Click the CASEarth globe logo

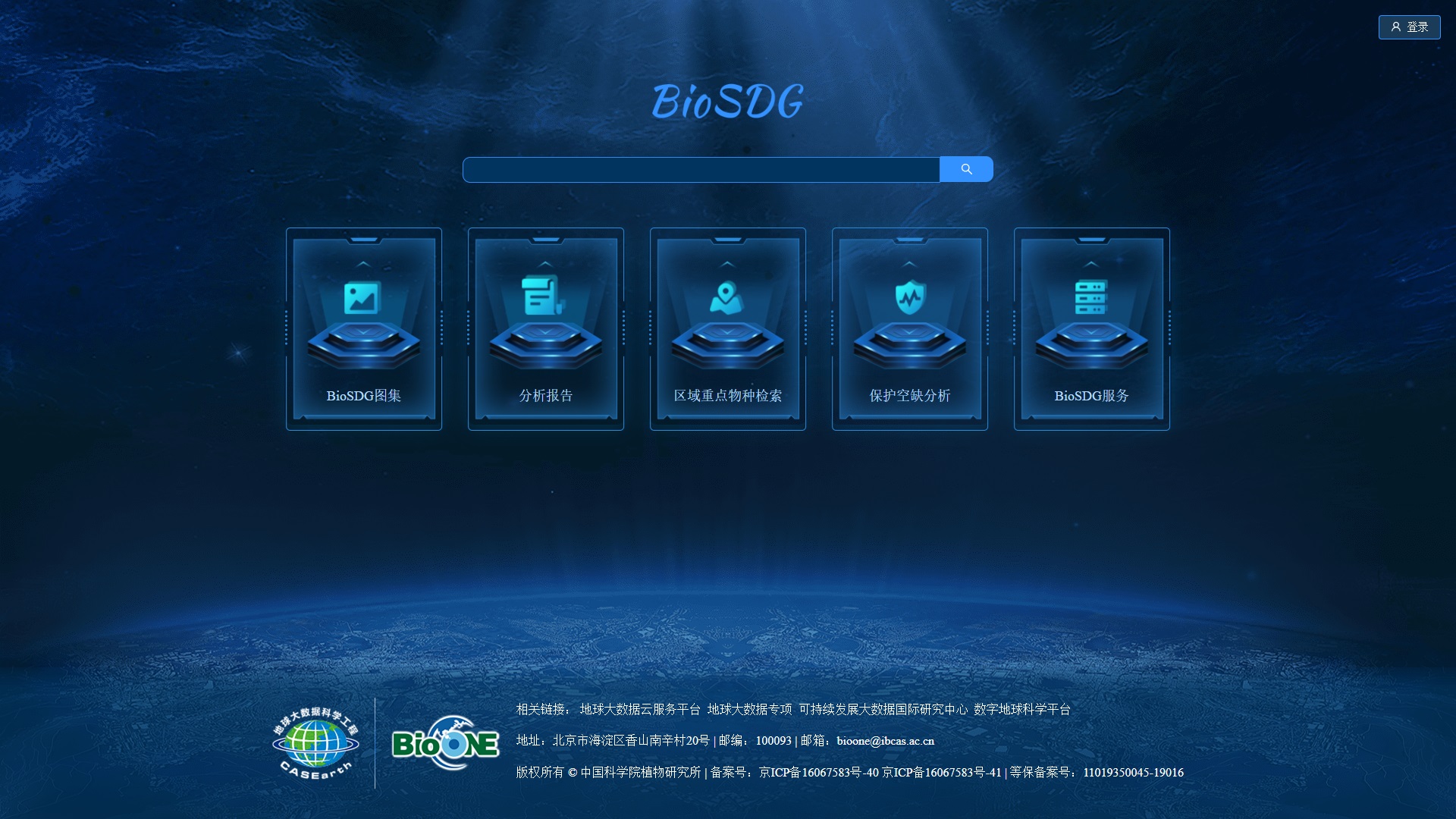point(315,743)
